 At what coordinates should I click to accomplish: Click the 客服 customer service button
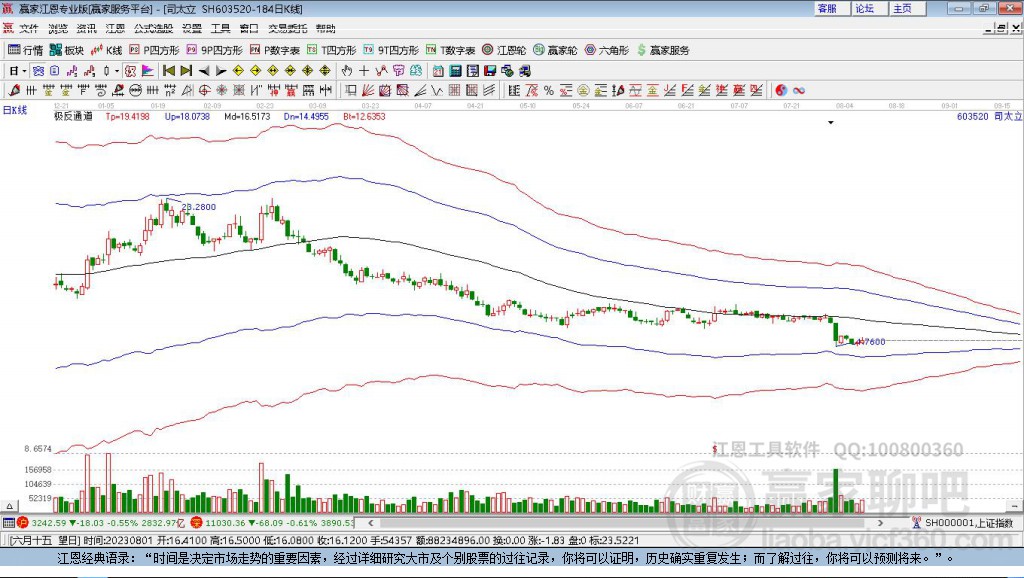(x=831, y=8)
